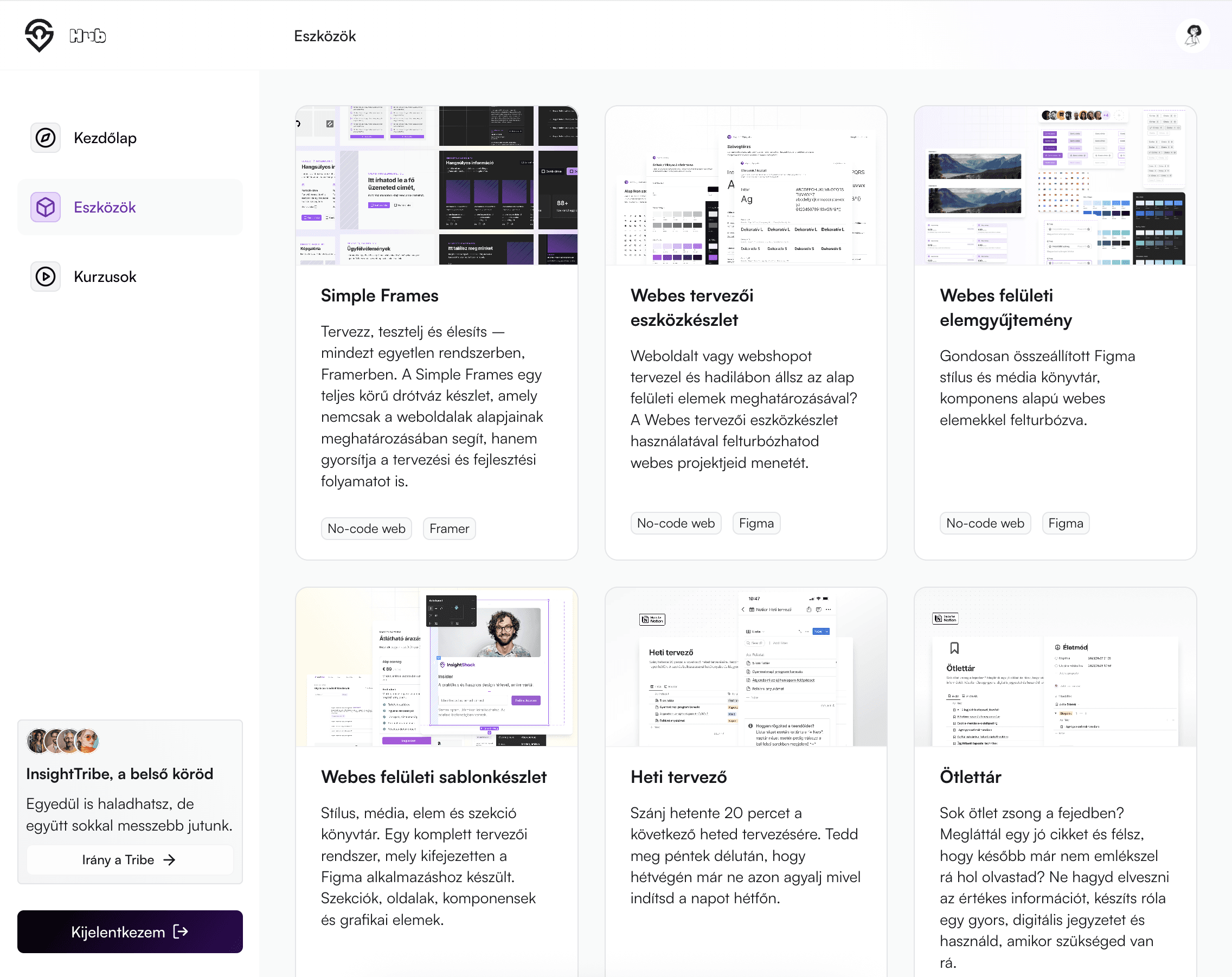Click Figma tag on Webes felületi elemgyűjtemény
Viewport: 1232px width, 977px height.
click(x=1066, y=523)
